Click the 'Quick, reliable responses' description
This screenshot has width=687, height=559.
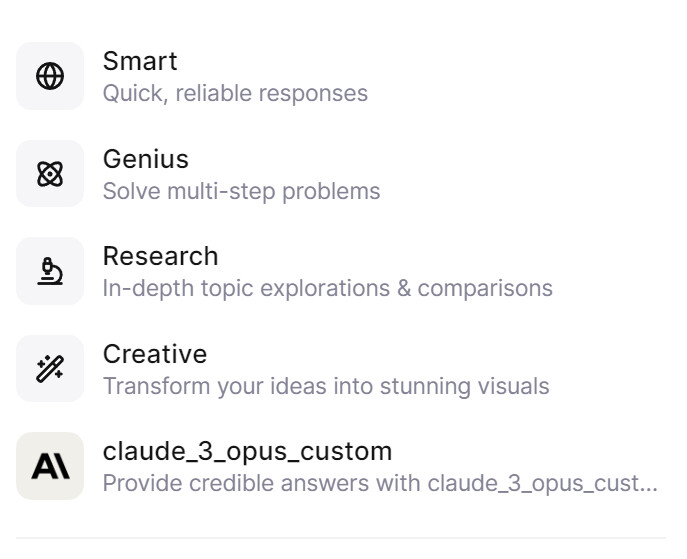pos(235,94)
